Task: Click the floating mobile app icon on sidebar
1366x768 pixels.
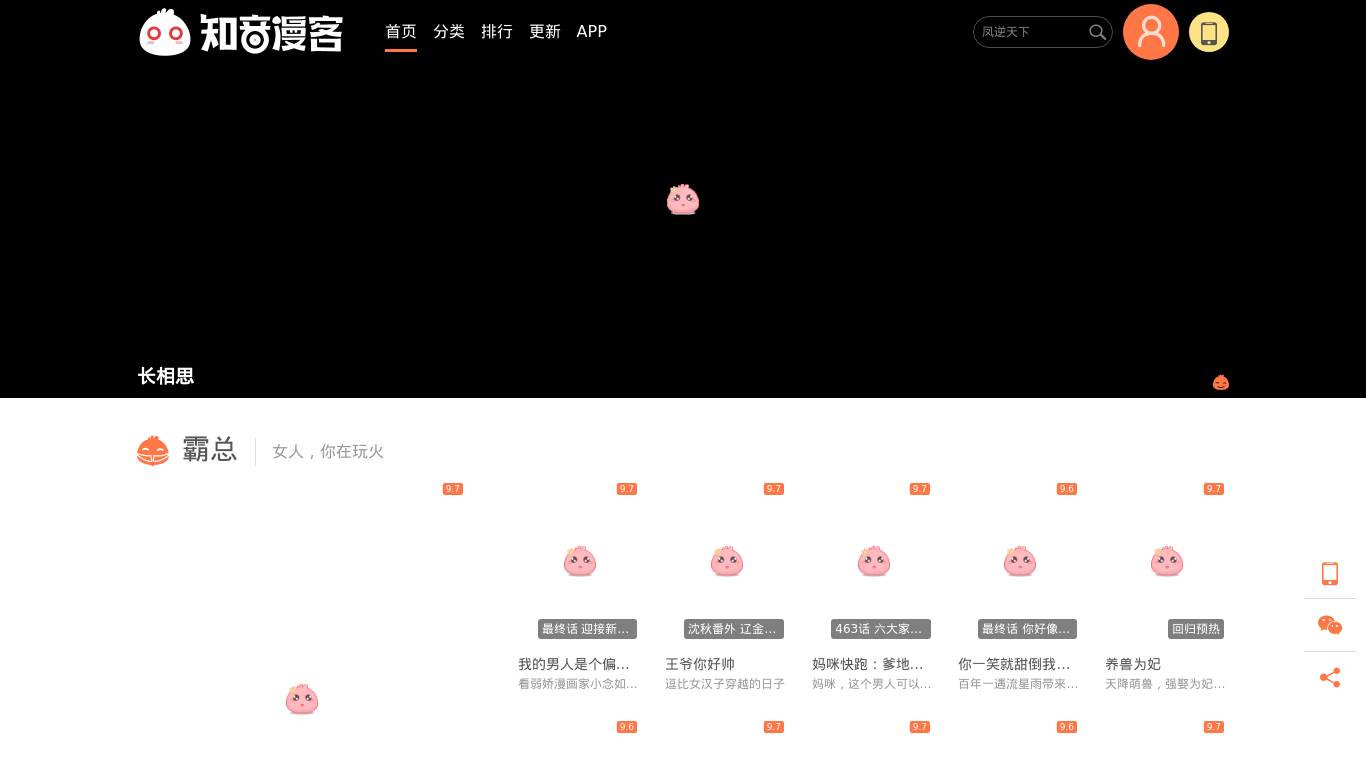Action: click(1330, 574)
